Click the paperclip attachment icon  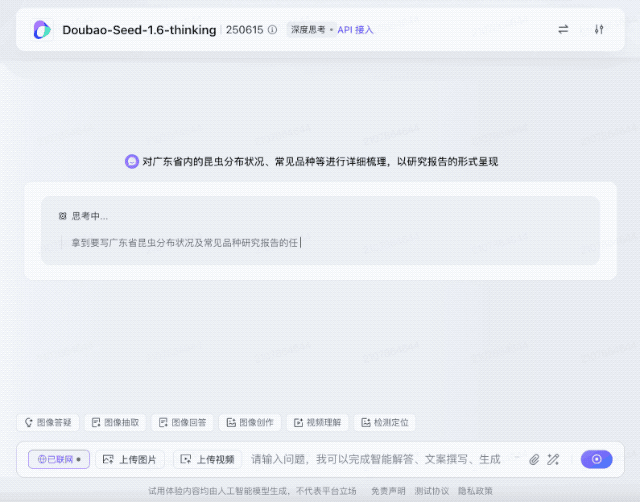[x=534, y=460]
